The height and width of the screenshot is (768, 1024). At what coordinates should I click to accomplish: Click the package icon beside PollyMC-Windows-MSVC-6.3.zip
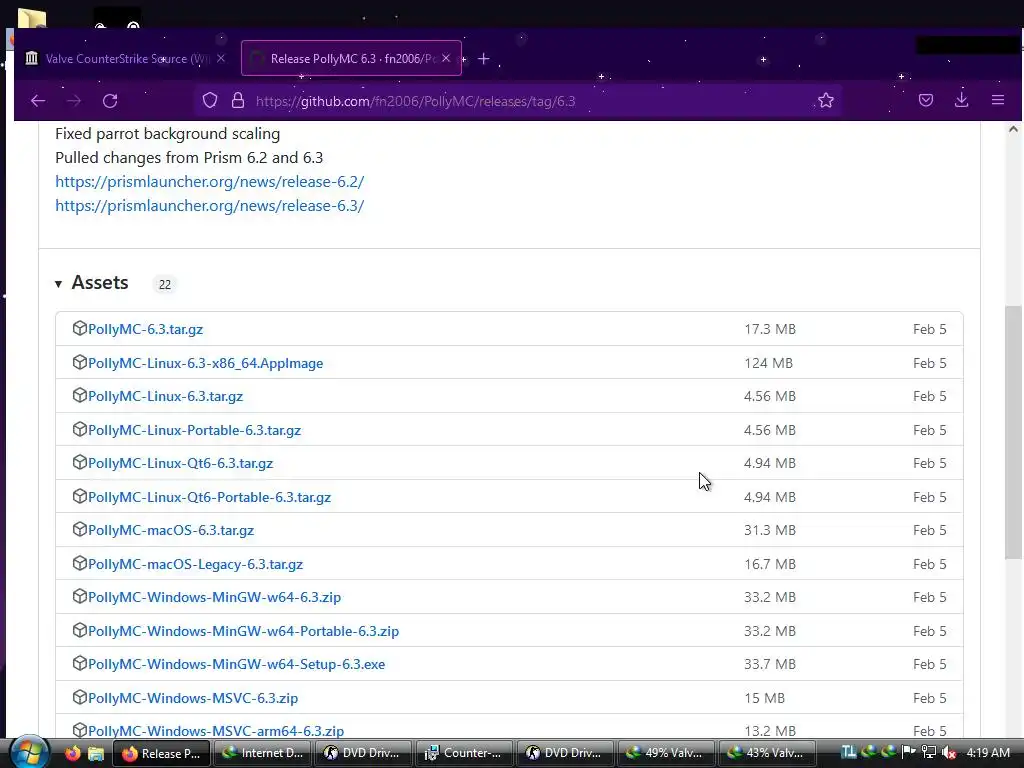point(80,697)
